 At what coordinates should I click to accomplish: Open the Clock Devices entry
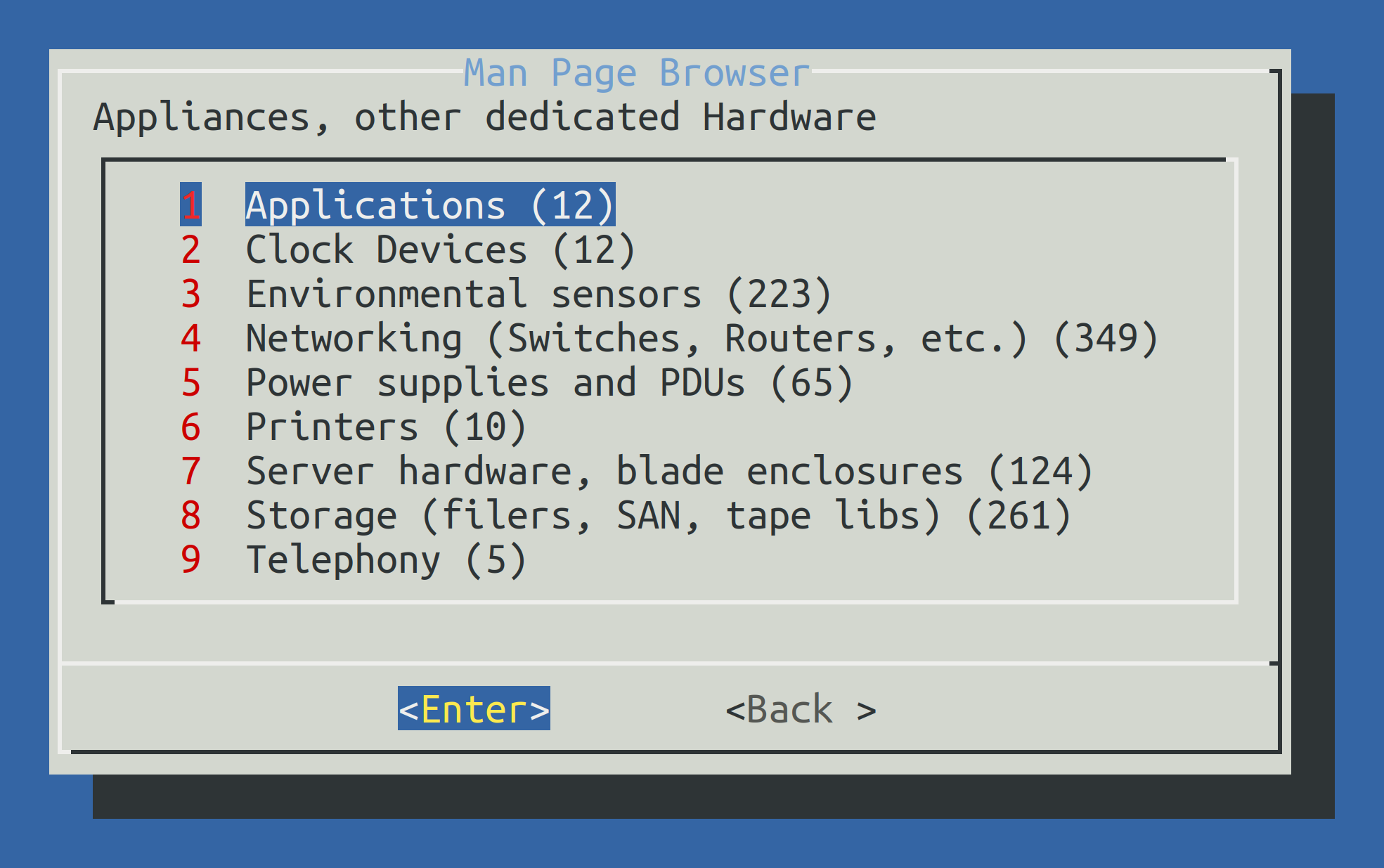439,249
